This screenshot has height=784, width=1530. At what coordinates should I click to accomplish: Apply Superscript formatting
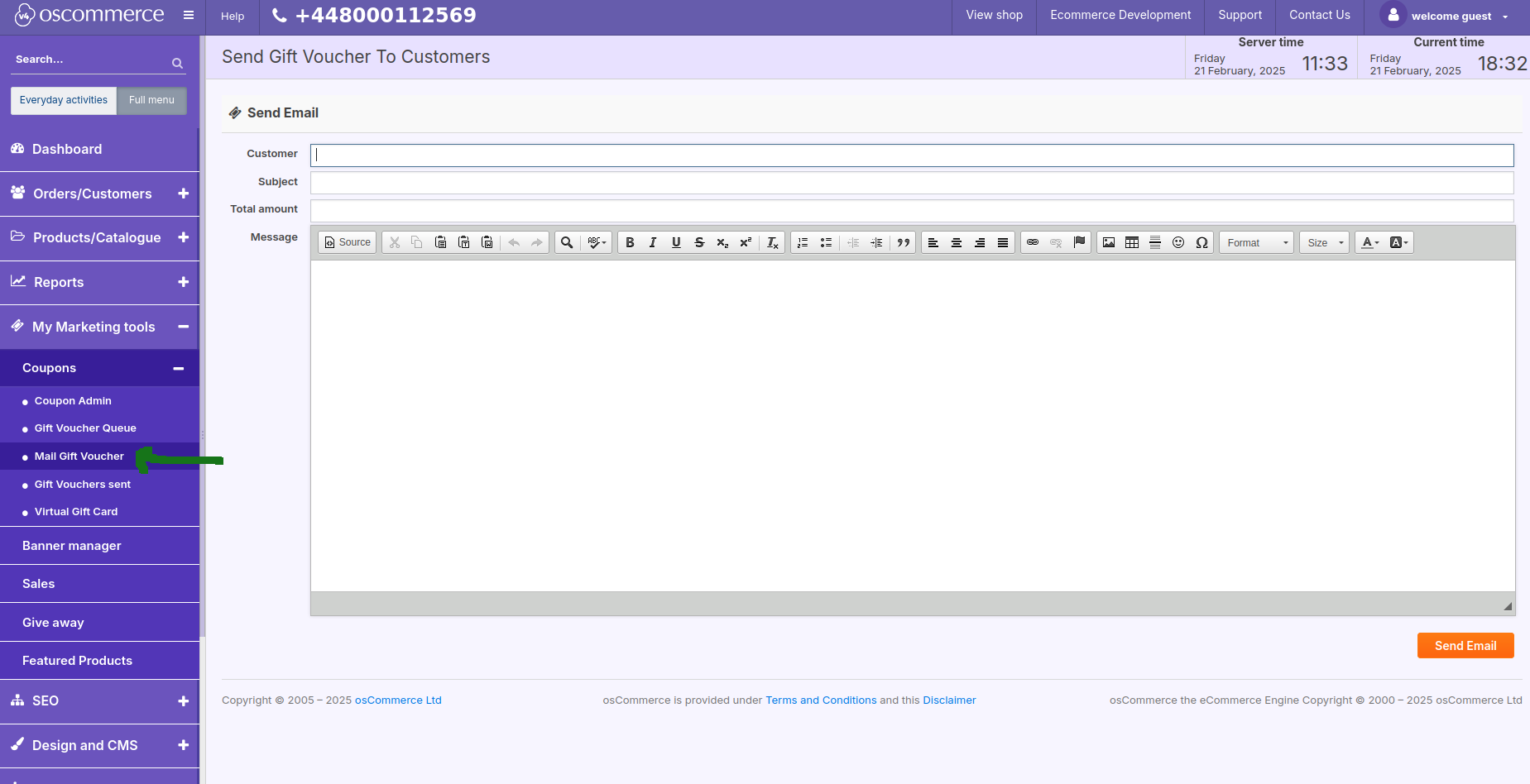[746, 242]
